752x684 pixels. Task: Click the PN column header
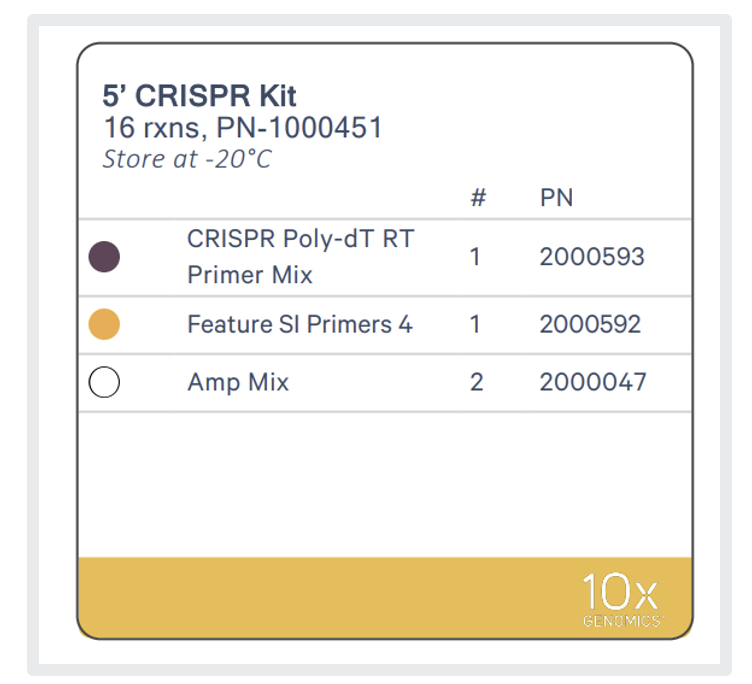click(556, 198)
